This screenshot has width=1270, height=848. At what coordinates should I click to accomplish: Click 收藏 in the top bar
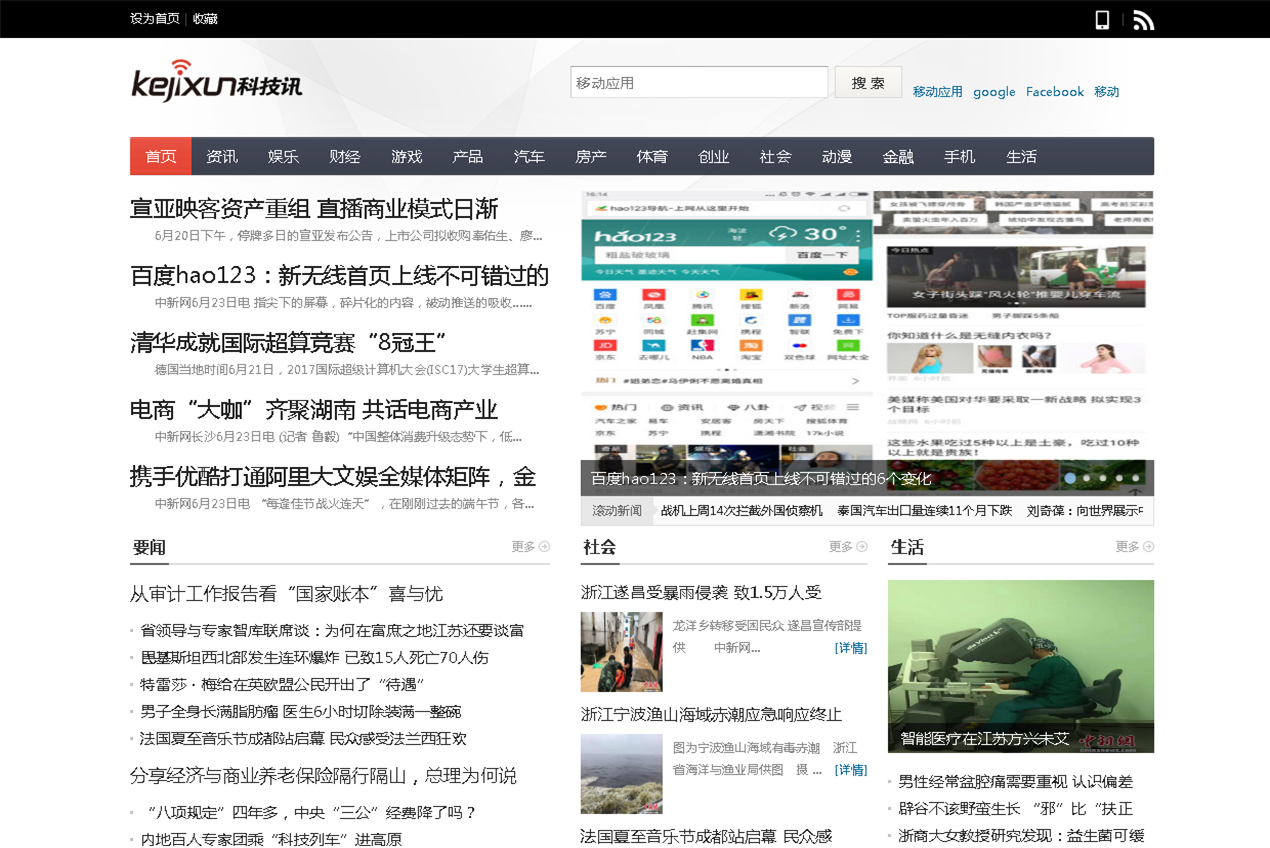tap(205, 19)
